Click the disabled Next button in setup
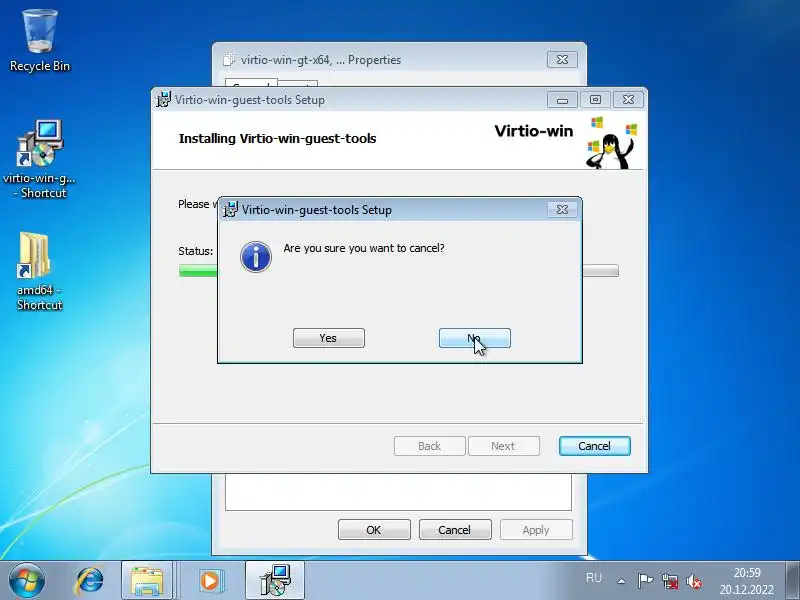Viewport: 800px width, 600px height. coord(504,446)
